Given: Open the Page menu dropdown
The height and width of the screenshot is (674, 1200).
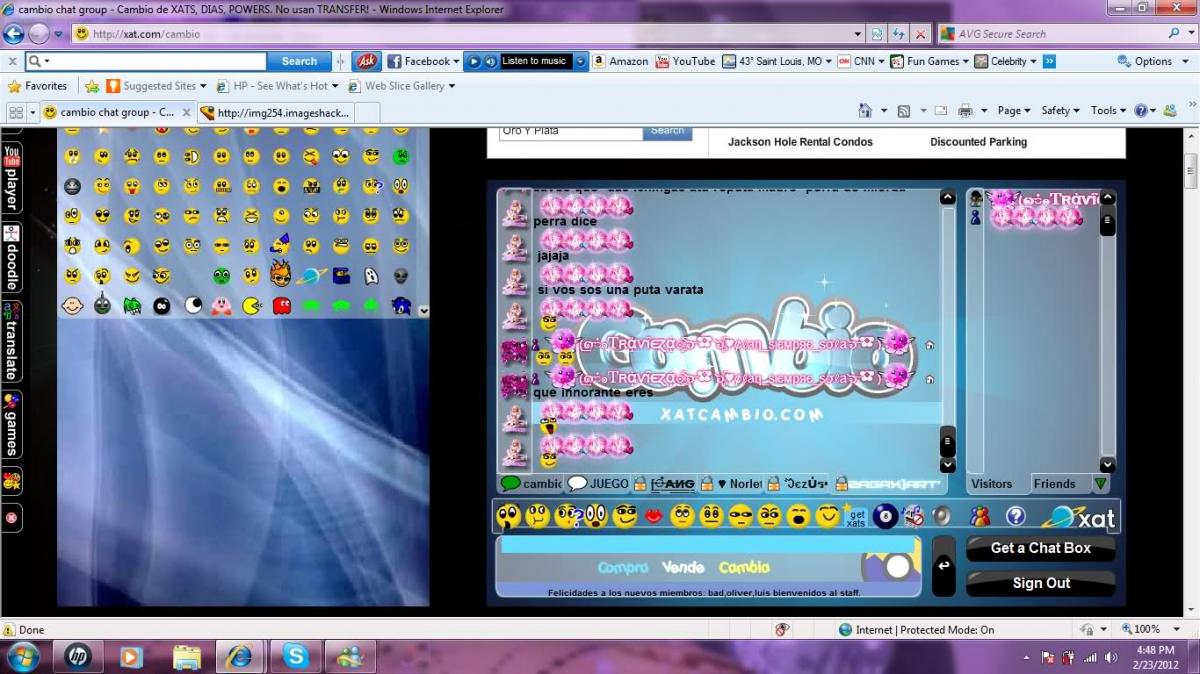Looking at the screenshot, I should click(x=1015, y=111).
